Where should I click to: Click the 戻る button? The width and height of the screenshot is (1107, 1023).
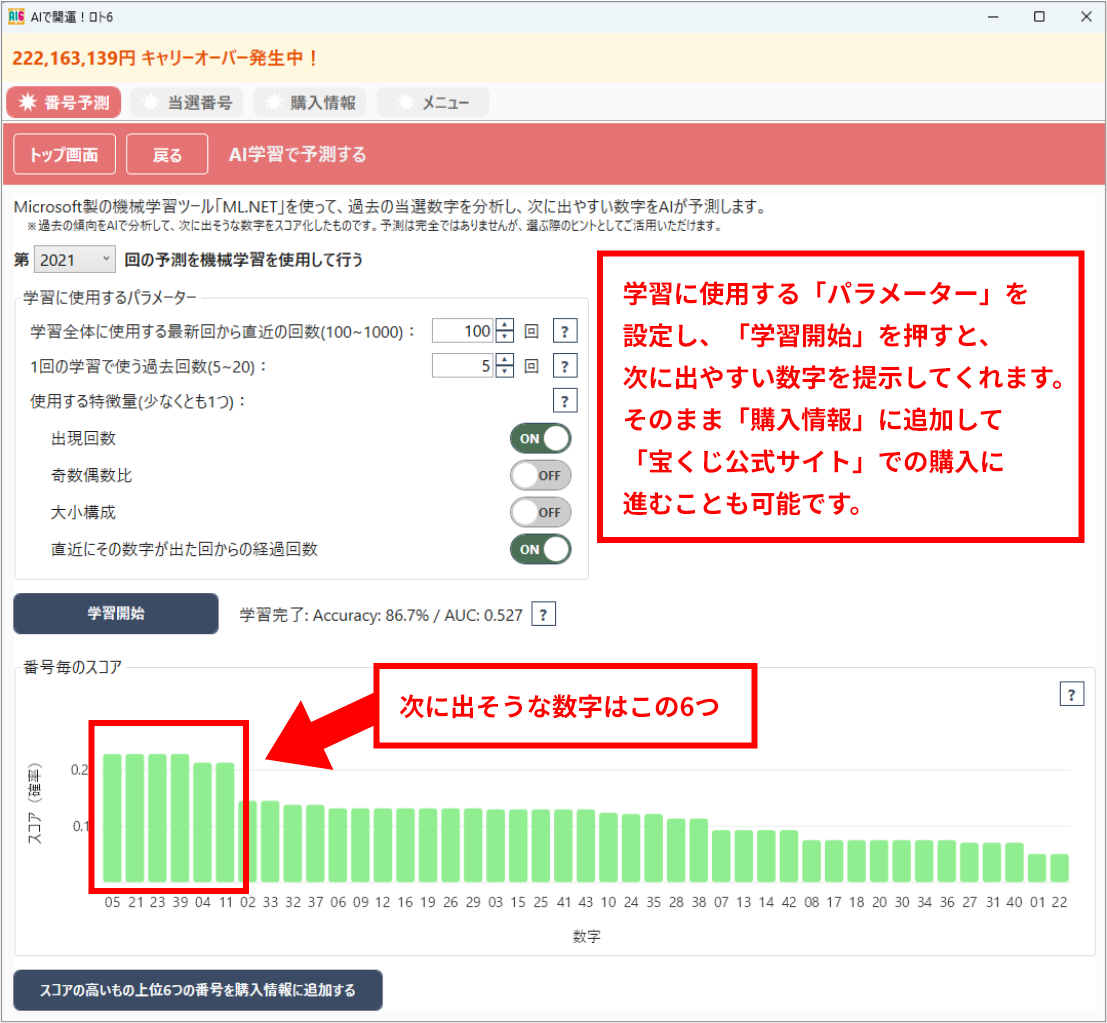(x=167, y=153)
